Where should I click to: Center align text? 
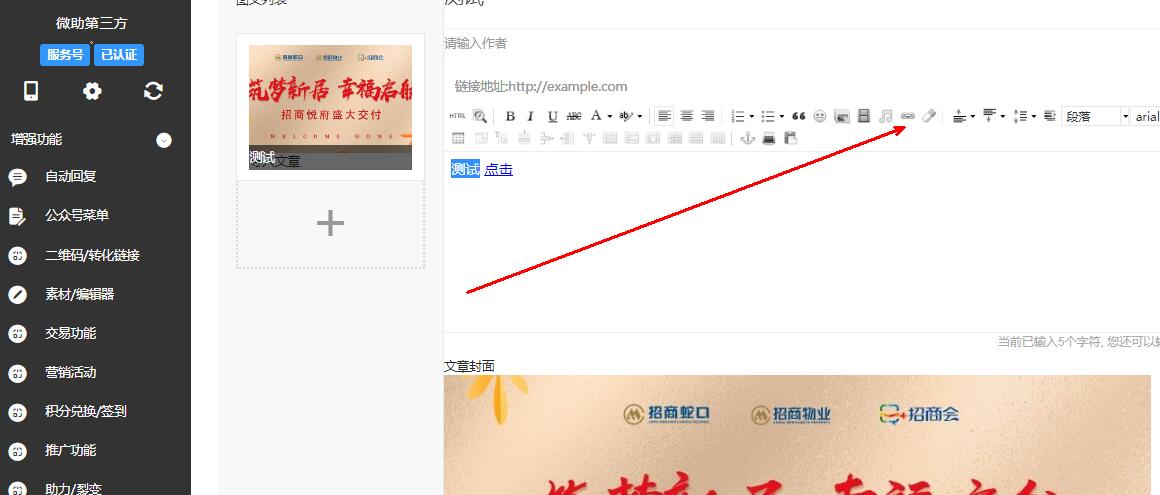click(687, 116)
